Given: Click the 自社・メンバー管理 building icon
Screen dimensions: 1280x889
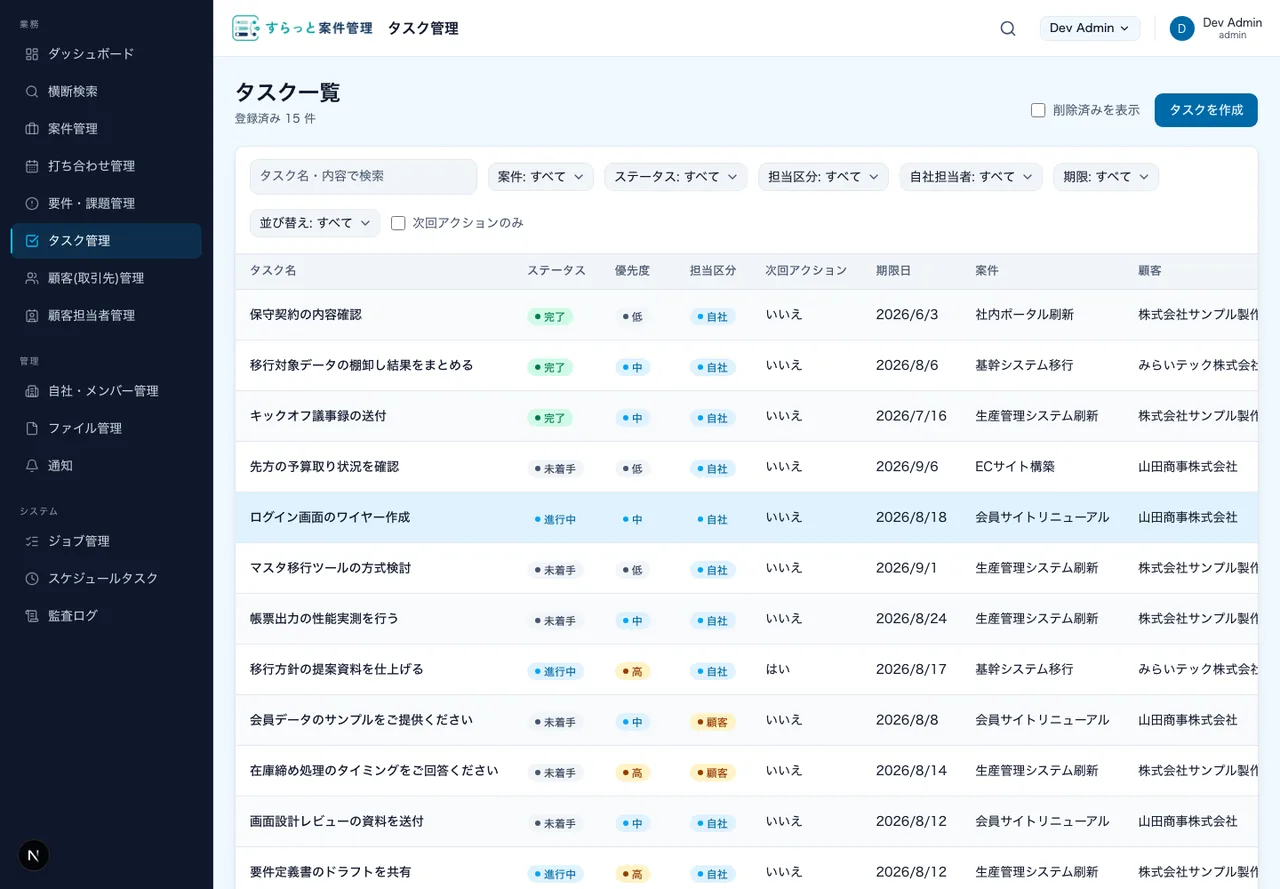Looking at the screenshot, I should point(32,391).
